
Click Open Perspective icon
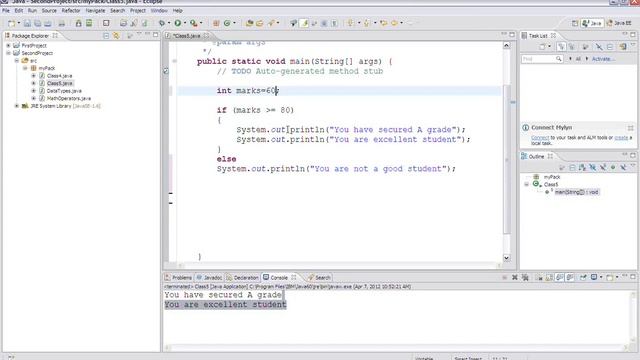coord(575,23)
